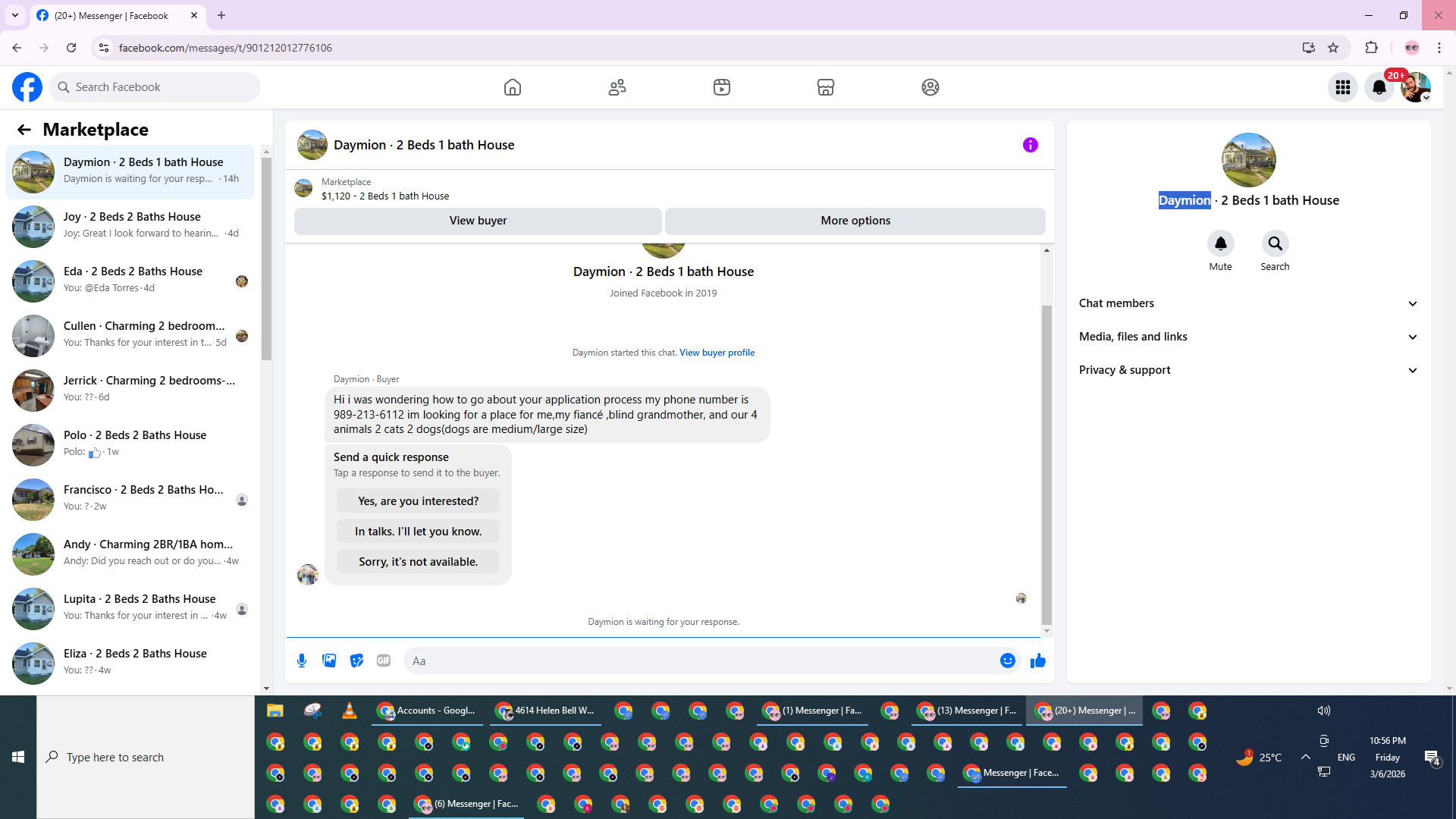Open the GIF picker icon
1456x819 pixels.
coord(384,661)
